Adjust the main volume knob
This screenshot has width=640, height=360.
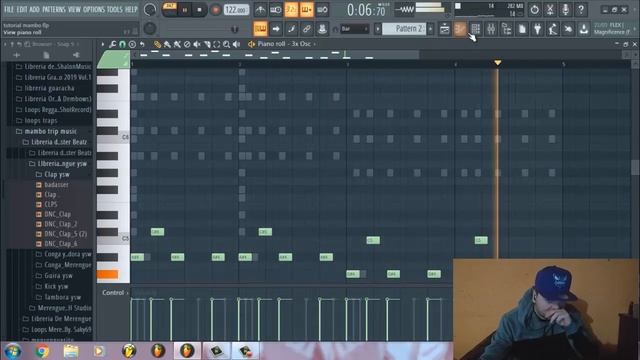point(150,9)
